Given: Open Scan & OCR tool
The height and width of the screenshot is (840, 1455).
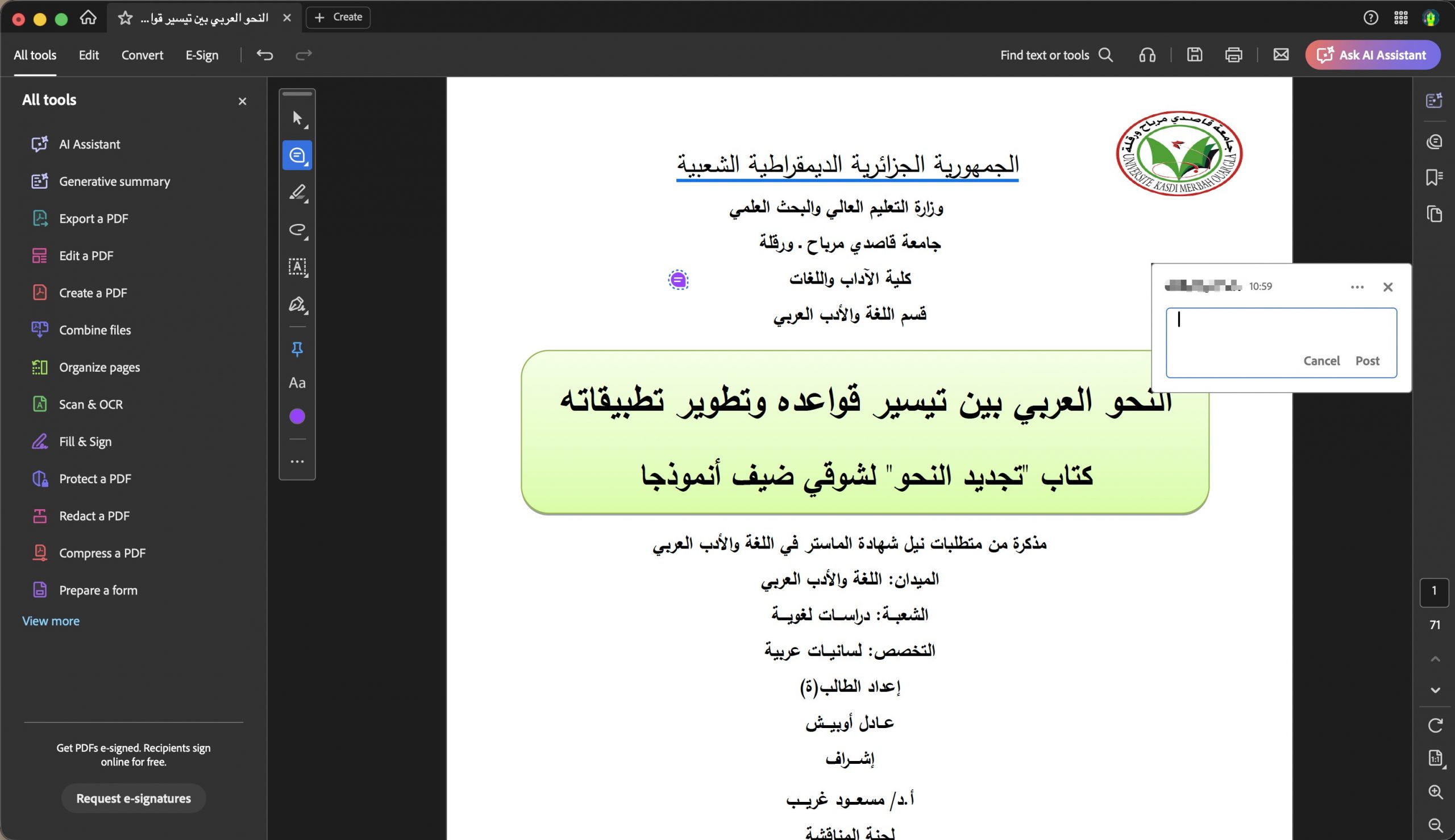Looking at the screenshot, I should point(77,405).
